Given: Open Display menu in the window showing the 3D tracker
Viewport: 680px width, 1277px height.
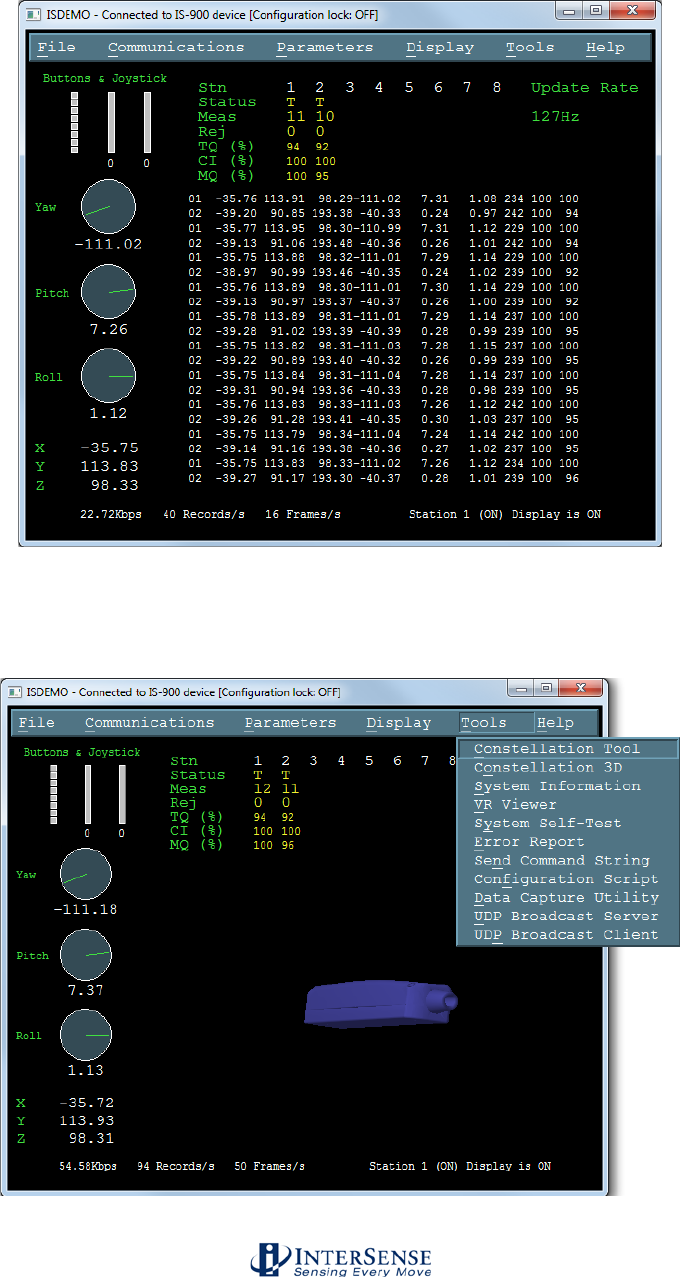Looking at the screenshot, I should click(x=399, y=722).
